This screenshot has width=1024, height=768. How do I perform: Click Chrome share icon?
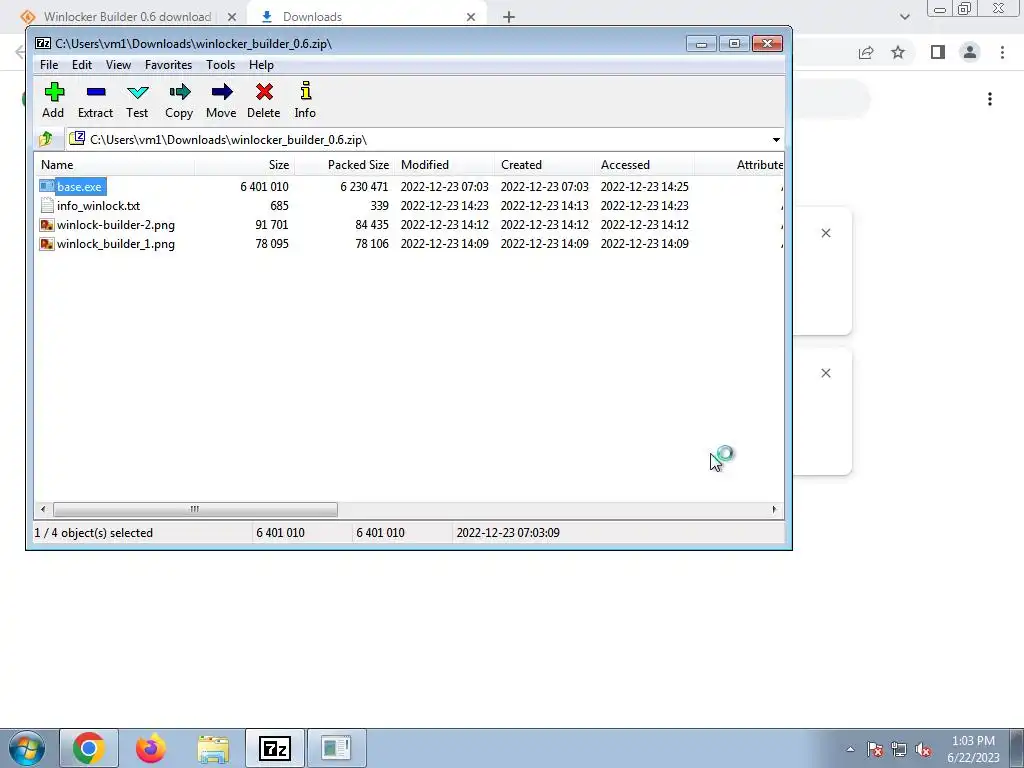click(x=866, y=52)
